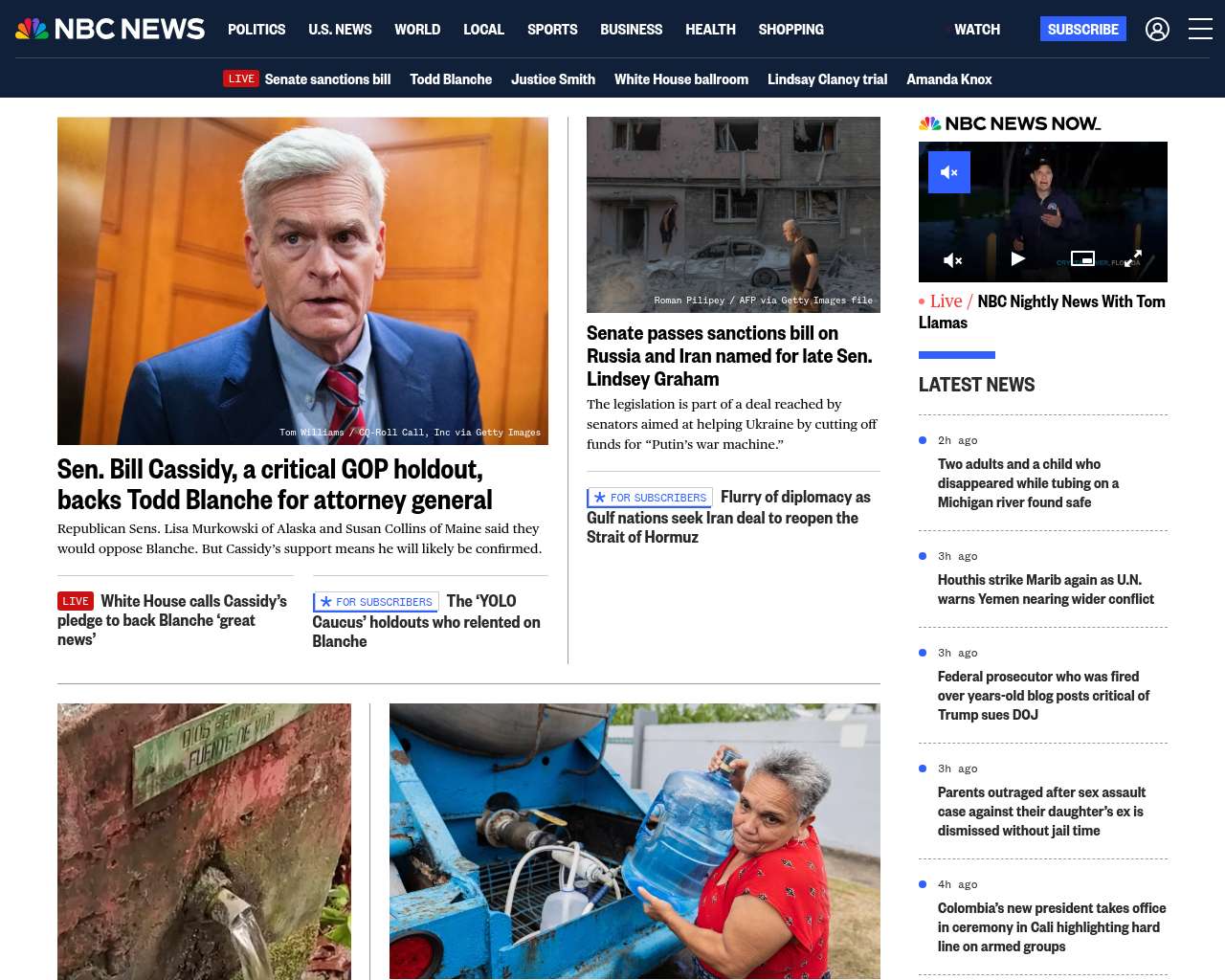The image size is (1225, 980).
Task: Click the '4h ago' timestamp
Action: pyautogui.click(x=957, y=884)
